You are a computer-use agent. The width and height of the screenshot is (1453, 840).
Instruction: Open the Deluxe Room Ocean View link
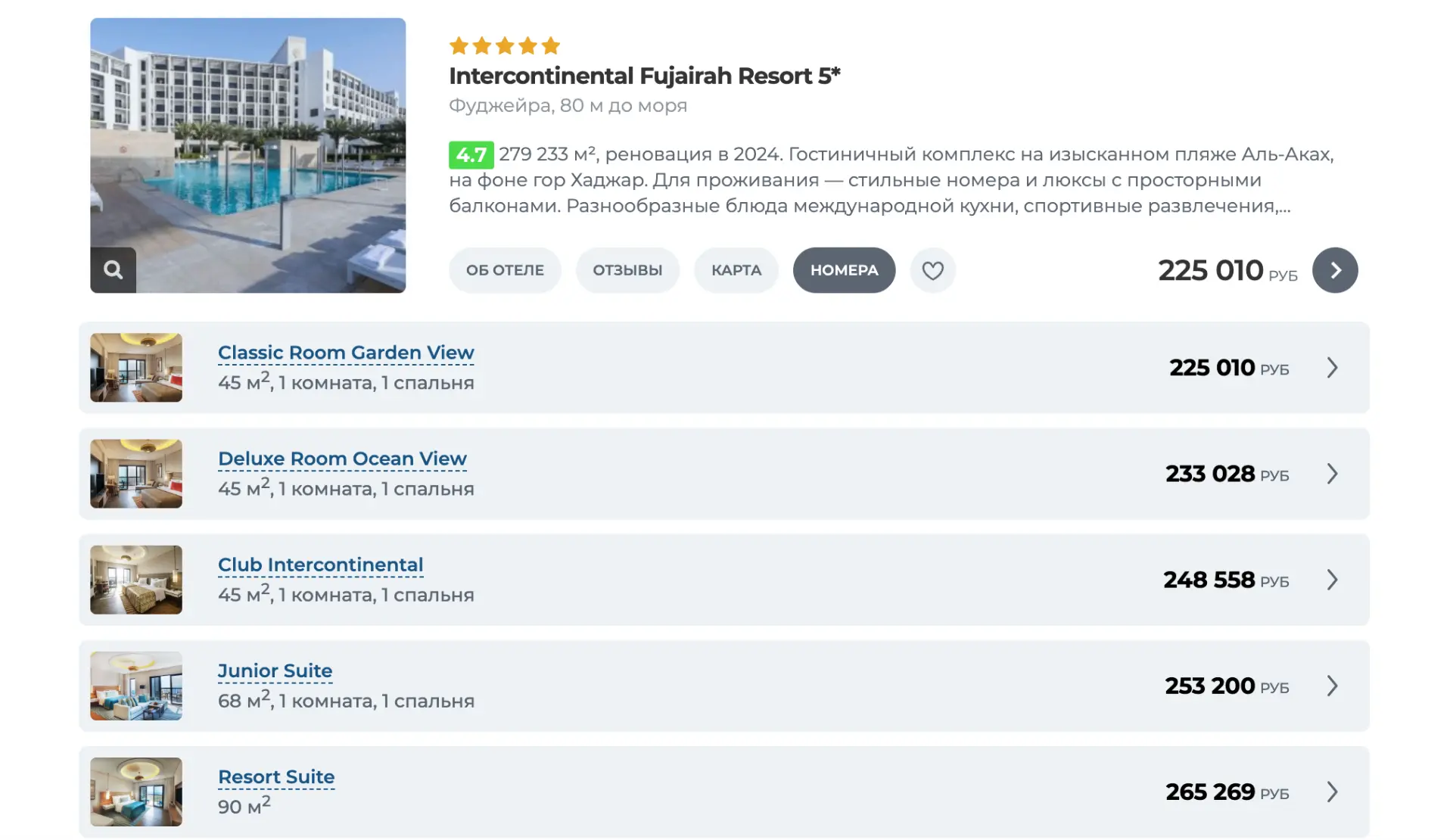coord(342,459)
